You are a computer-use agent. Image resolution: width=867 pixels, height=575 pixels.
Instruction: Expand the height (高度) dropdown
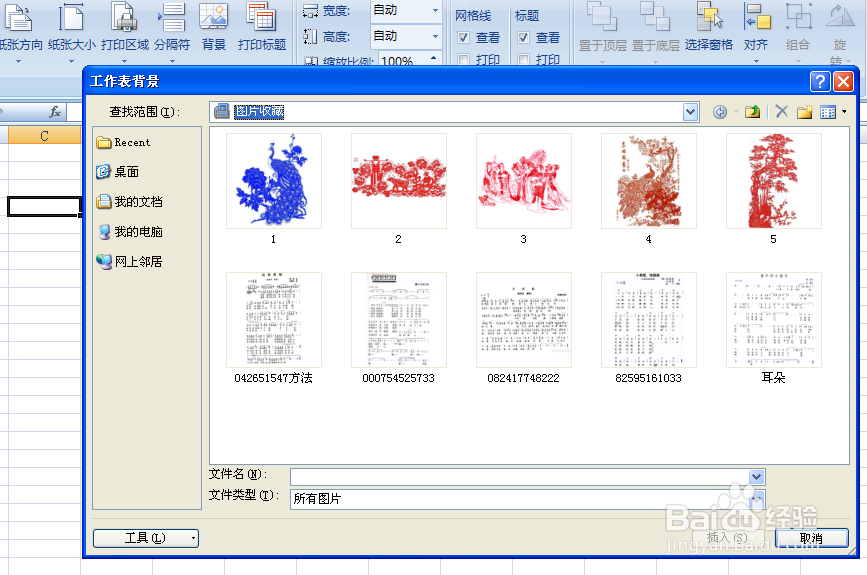435,36
